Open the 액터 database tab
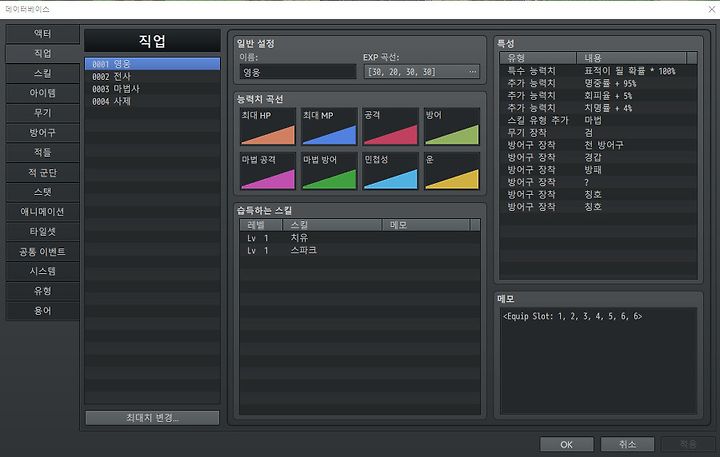 (42, 34)
